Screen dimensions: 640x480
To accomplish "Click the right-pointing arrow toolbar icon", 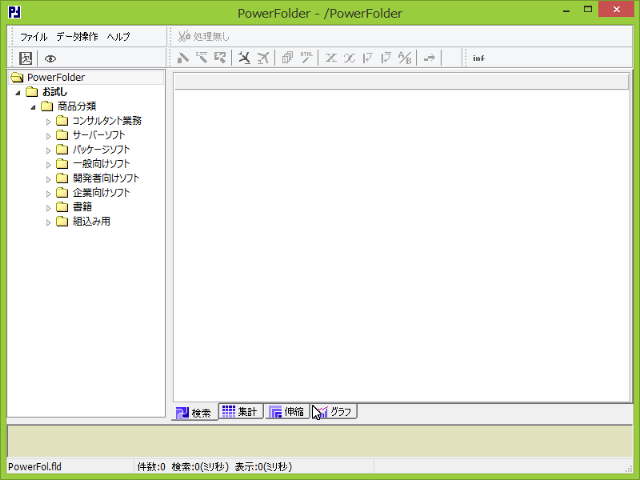I will (429, 58).
